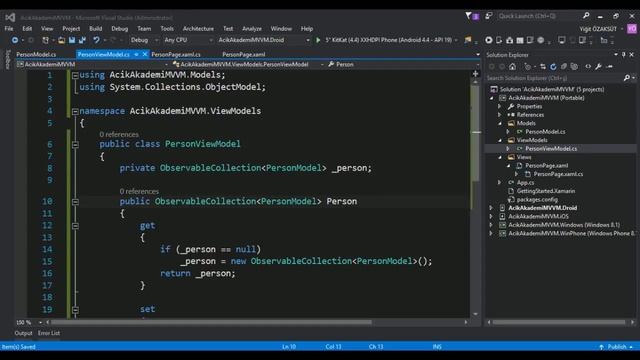
Task: Focus the Search Solution Explorer field
Action: click(x=555, y=78)
